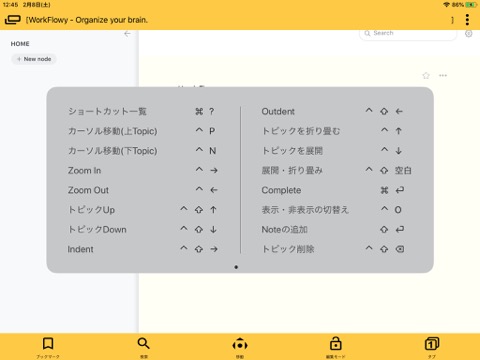The image size is (480, 360).
Task: Click the Search field
Action: point(408,33)
